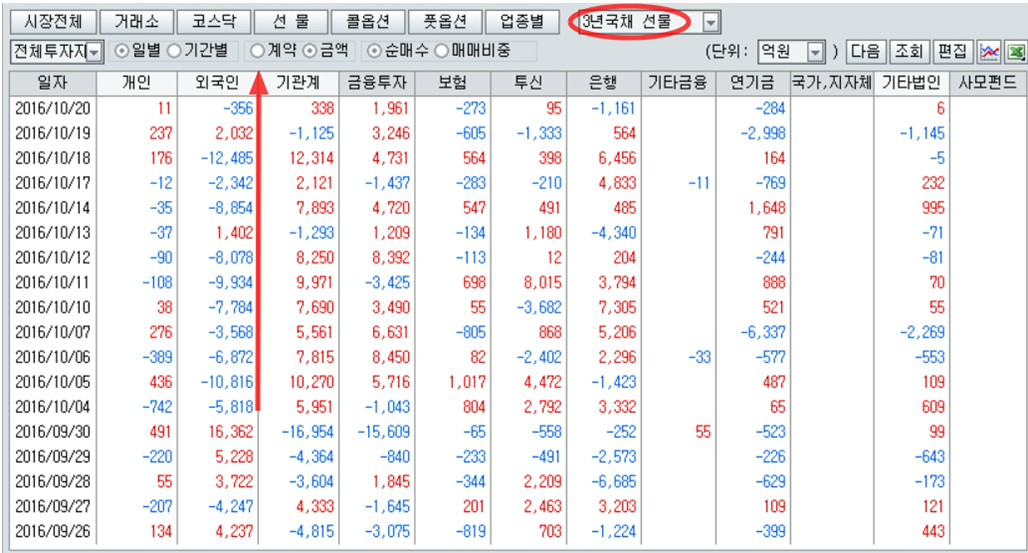Screen dimensions: 1028x553
Task: Click the 일자 column header
Action: pyautogui.click(x=52, y=83)
